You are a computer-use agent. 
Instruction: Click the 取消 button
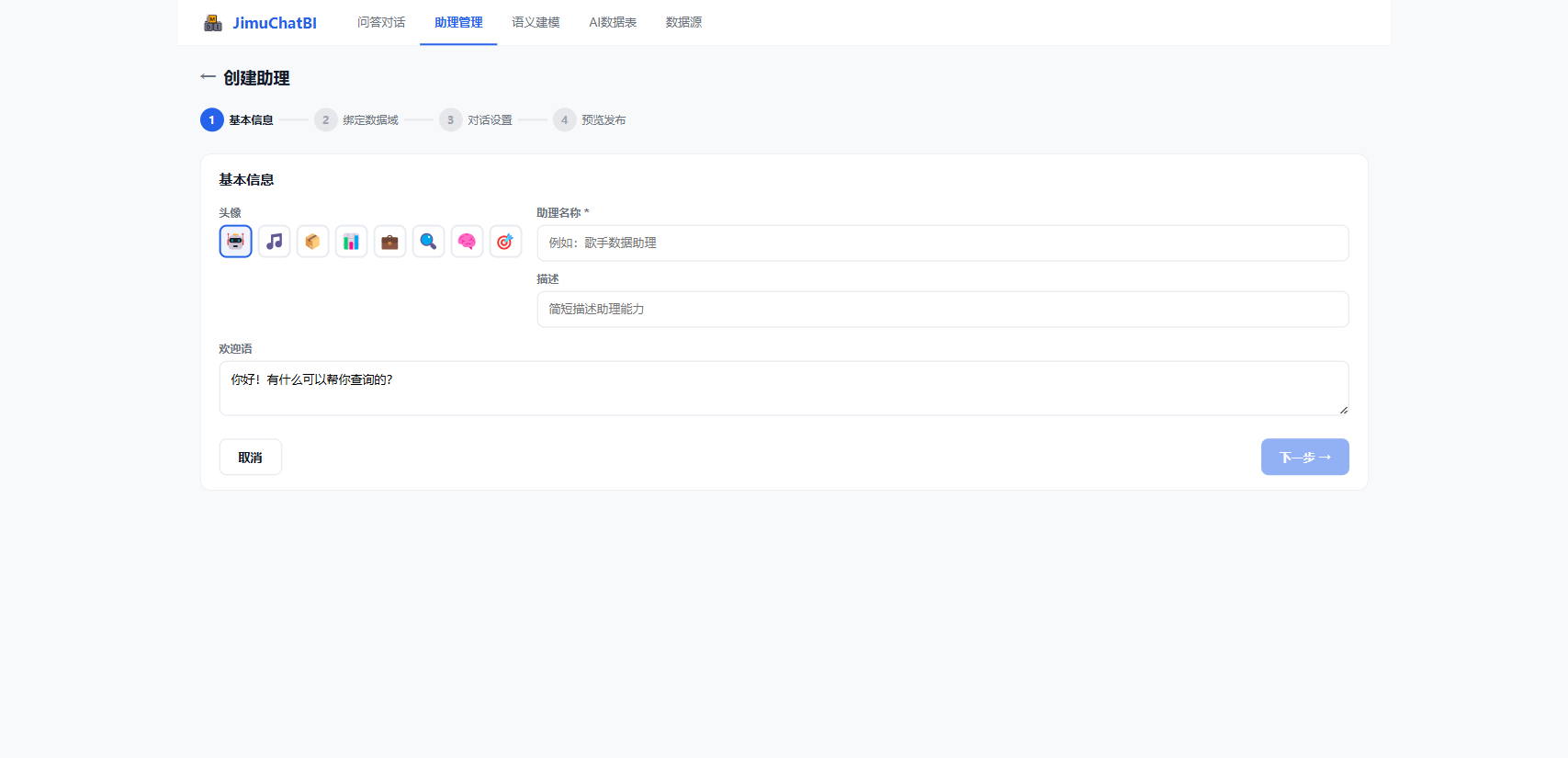(251, 457)
